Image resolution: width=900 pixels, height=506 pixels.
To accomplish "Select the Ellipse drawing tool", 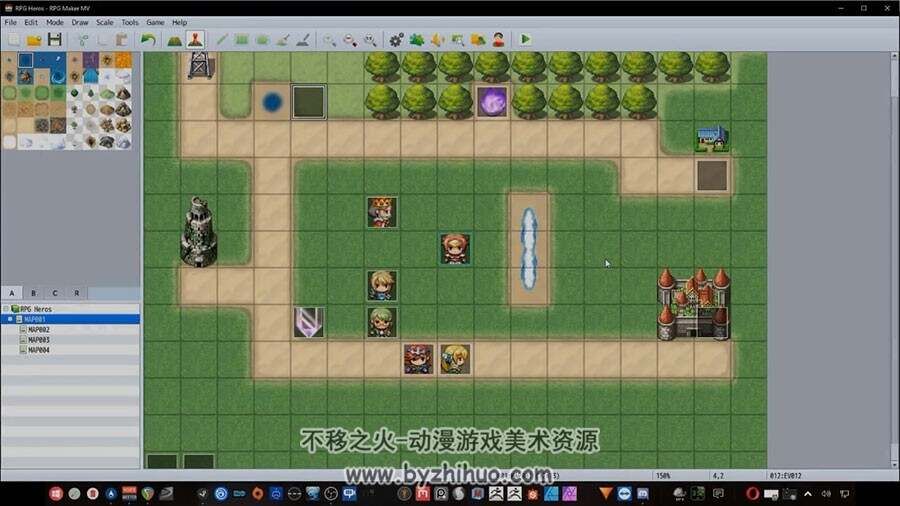I will pyautogui.click(x=262, y=40).
